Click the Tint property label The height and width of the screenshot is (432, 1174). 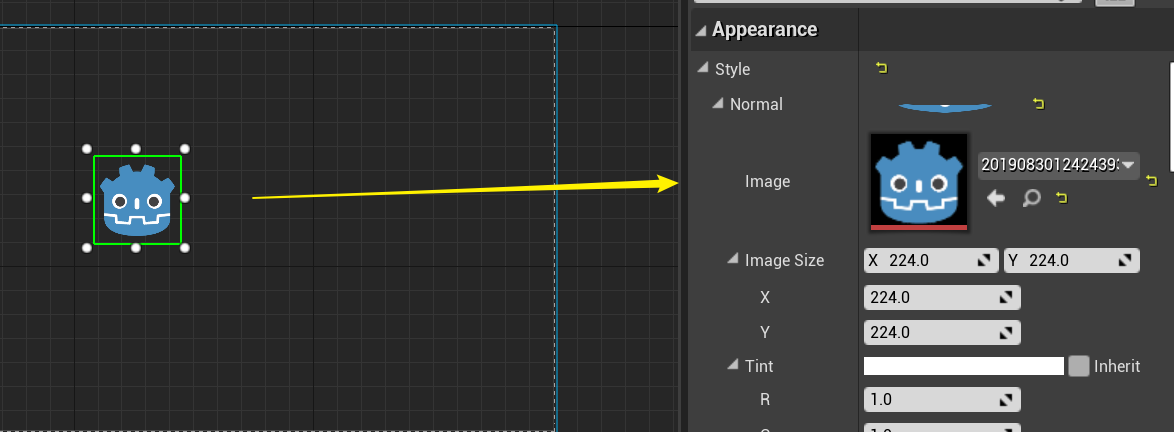(759, 366)
